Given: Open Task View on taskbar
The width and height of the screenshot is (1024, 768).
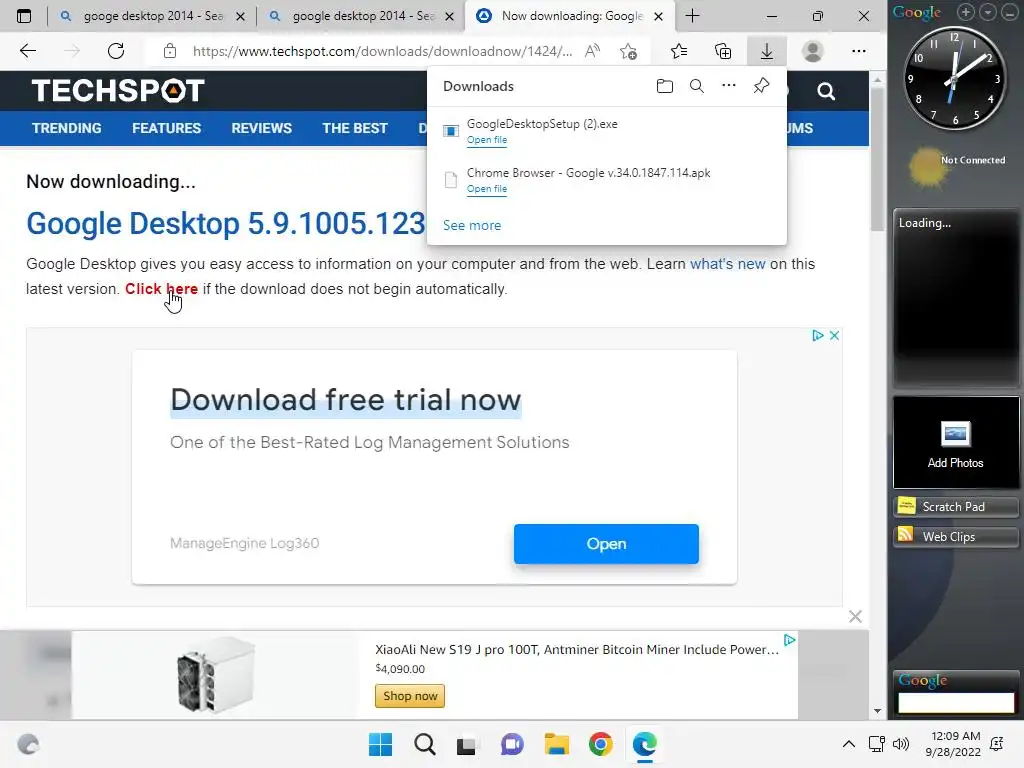Looking at the screenshot, I should click(x=466, y=744).
